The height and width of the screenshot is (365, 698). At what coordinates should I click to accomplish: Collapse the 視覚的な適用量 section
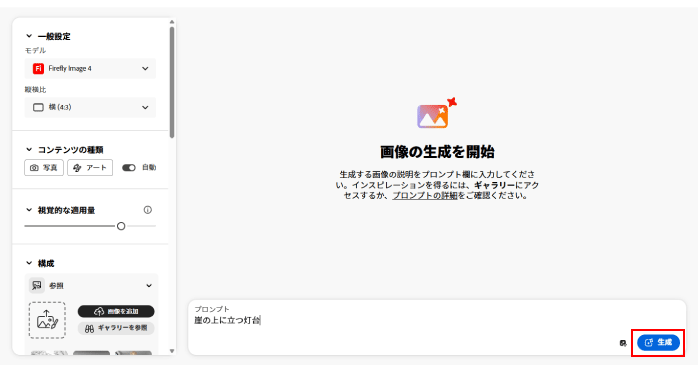[x=29, y=210]
